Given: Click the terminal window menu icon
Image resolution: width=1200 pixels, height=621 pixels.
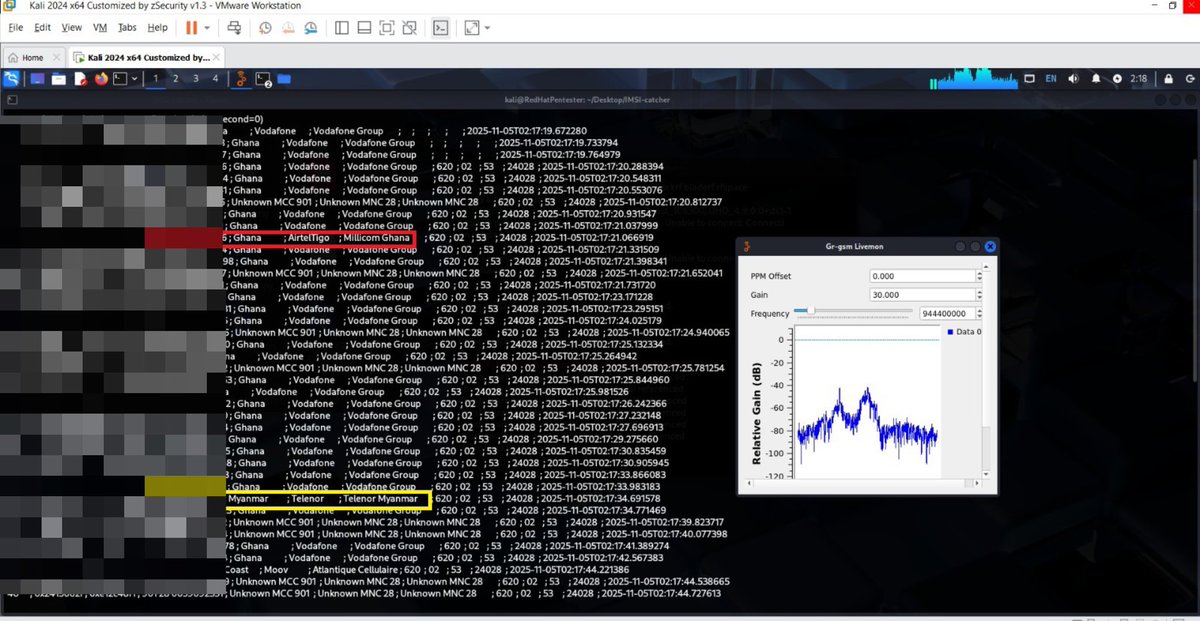Looking at the screenshot, I should pos(11,100).
